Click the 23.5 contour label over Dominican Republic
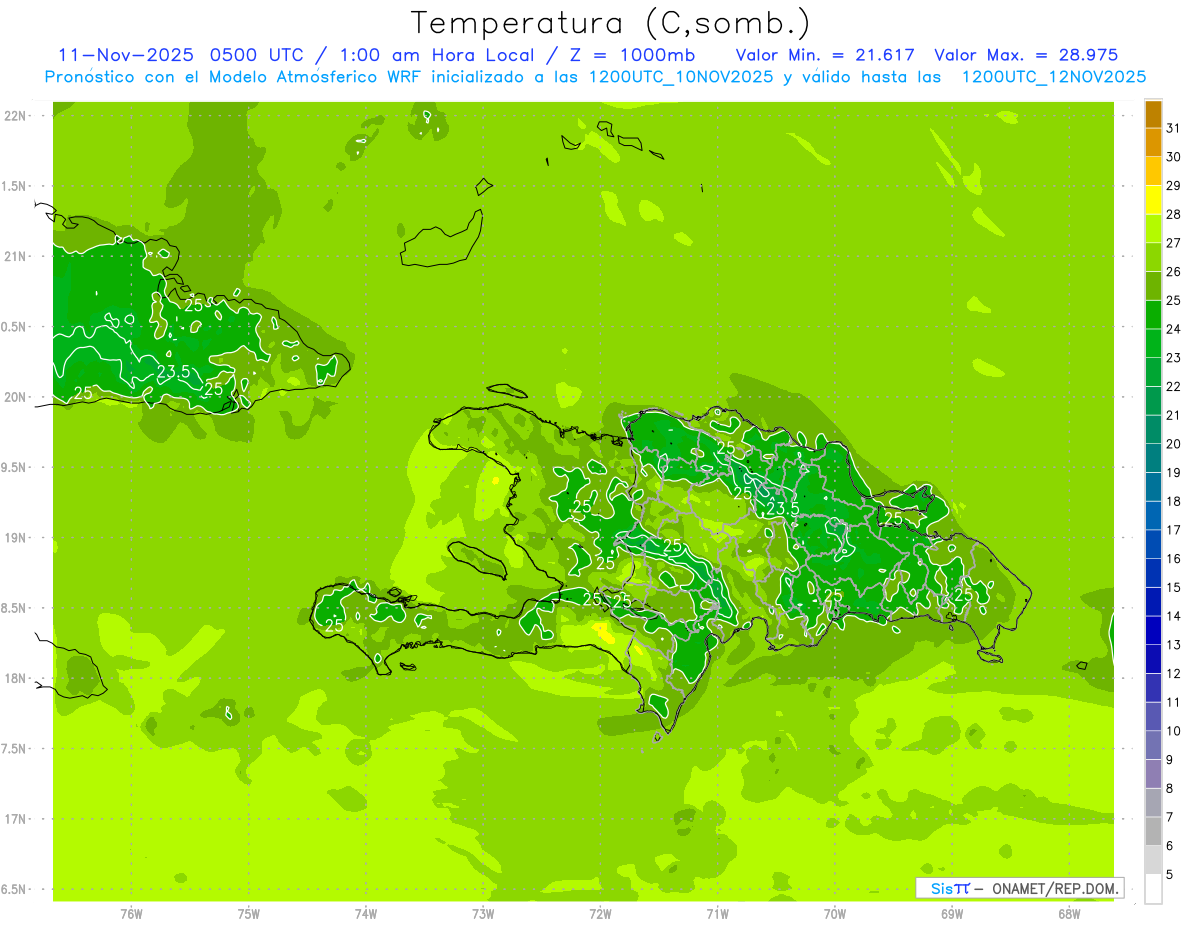1200x927 pixels. (x=783, y=508)
